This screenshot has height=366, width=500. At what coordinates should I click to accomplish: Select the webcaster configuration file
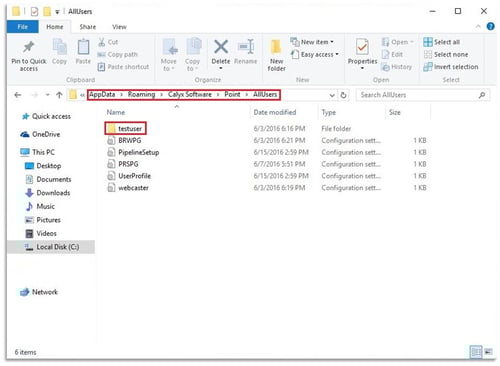pyautogui.click(x=128, y=188)
